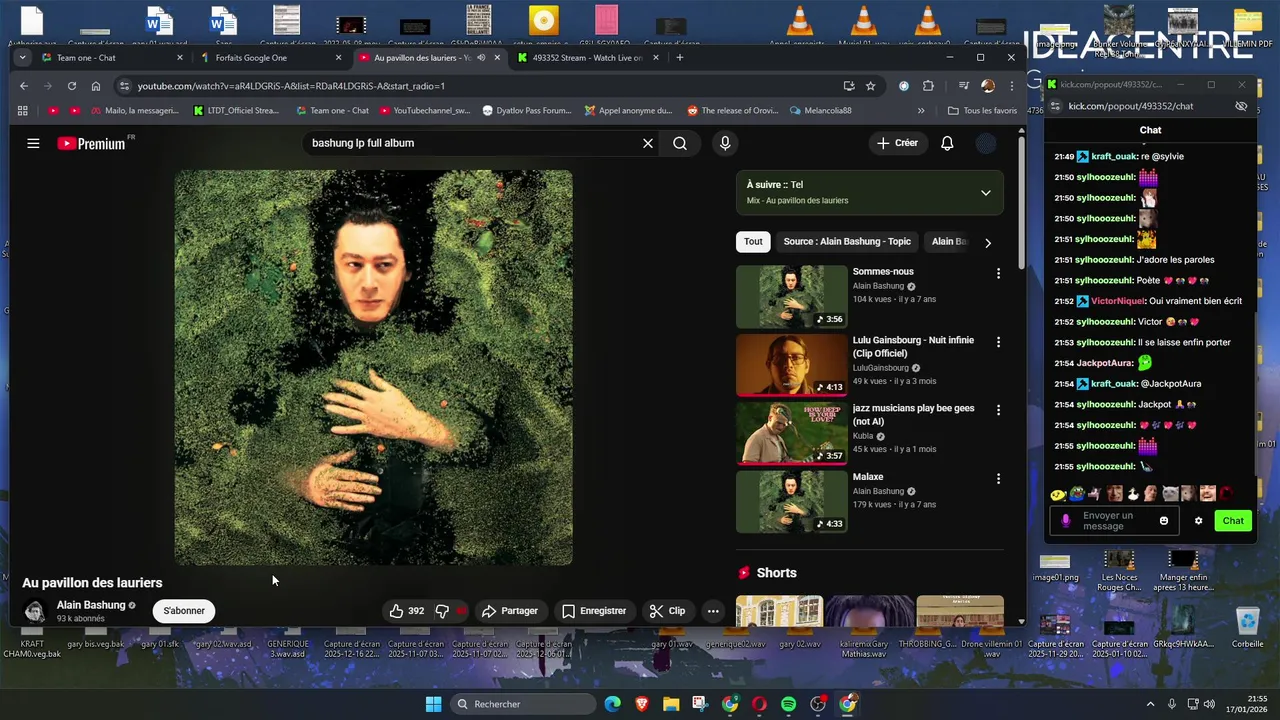The width and height of the screenshot is (1280, 720).
Task: Open the YouTube hamburger guide menu
Action: pyautogui.click(x=33, y=144)
